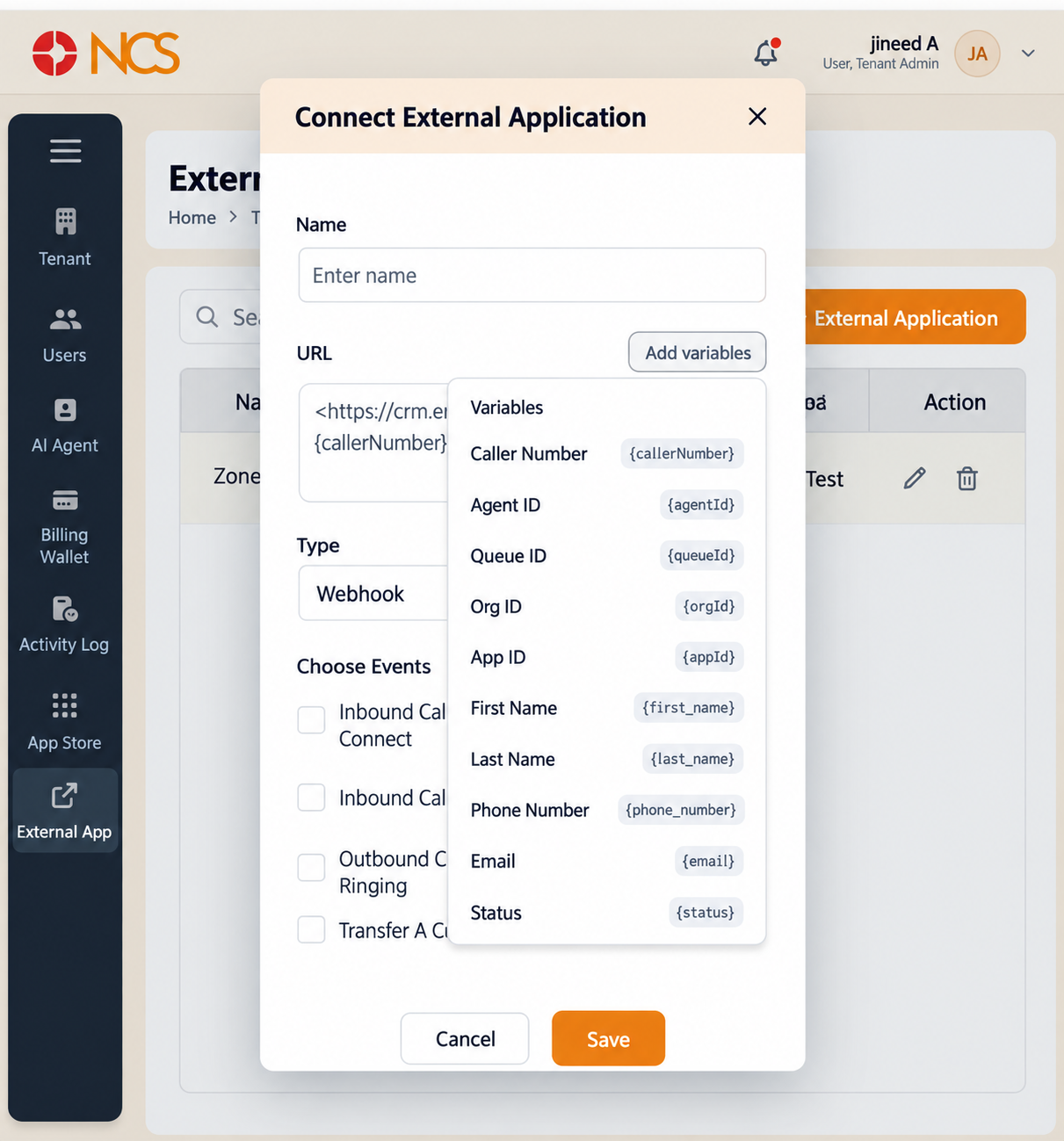Check the Transfer A Call checkbox
Viewport: 1064px width, 1141px height.
[x=311, y=929]
